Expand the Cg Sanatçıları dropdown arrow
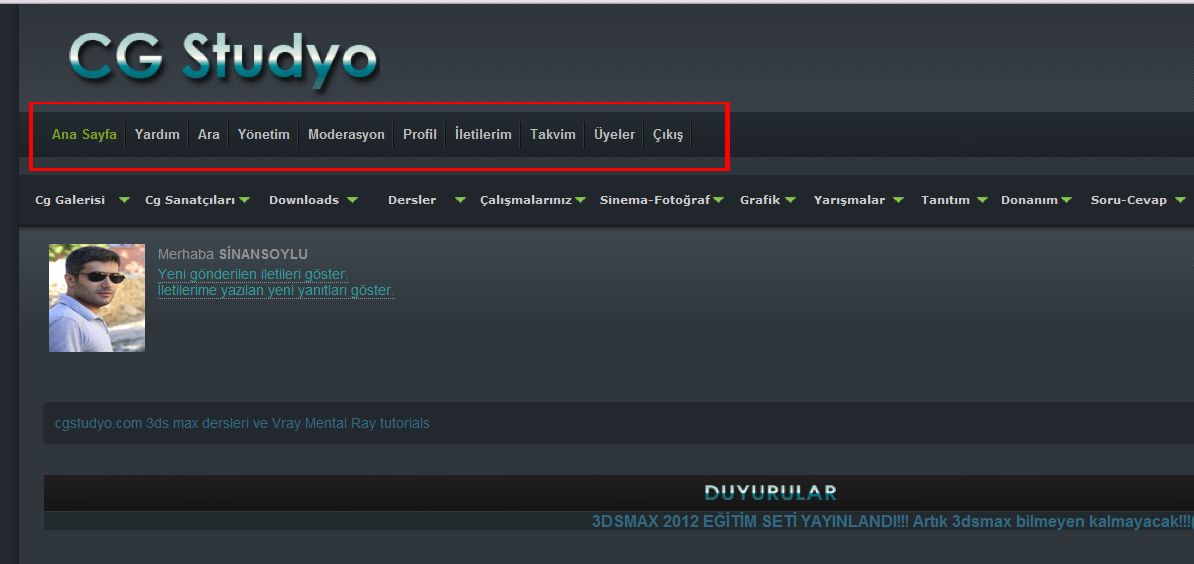This screenshot has height=564, width=1194. pos(244,200)
